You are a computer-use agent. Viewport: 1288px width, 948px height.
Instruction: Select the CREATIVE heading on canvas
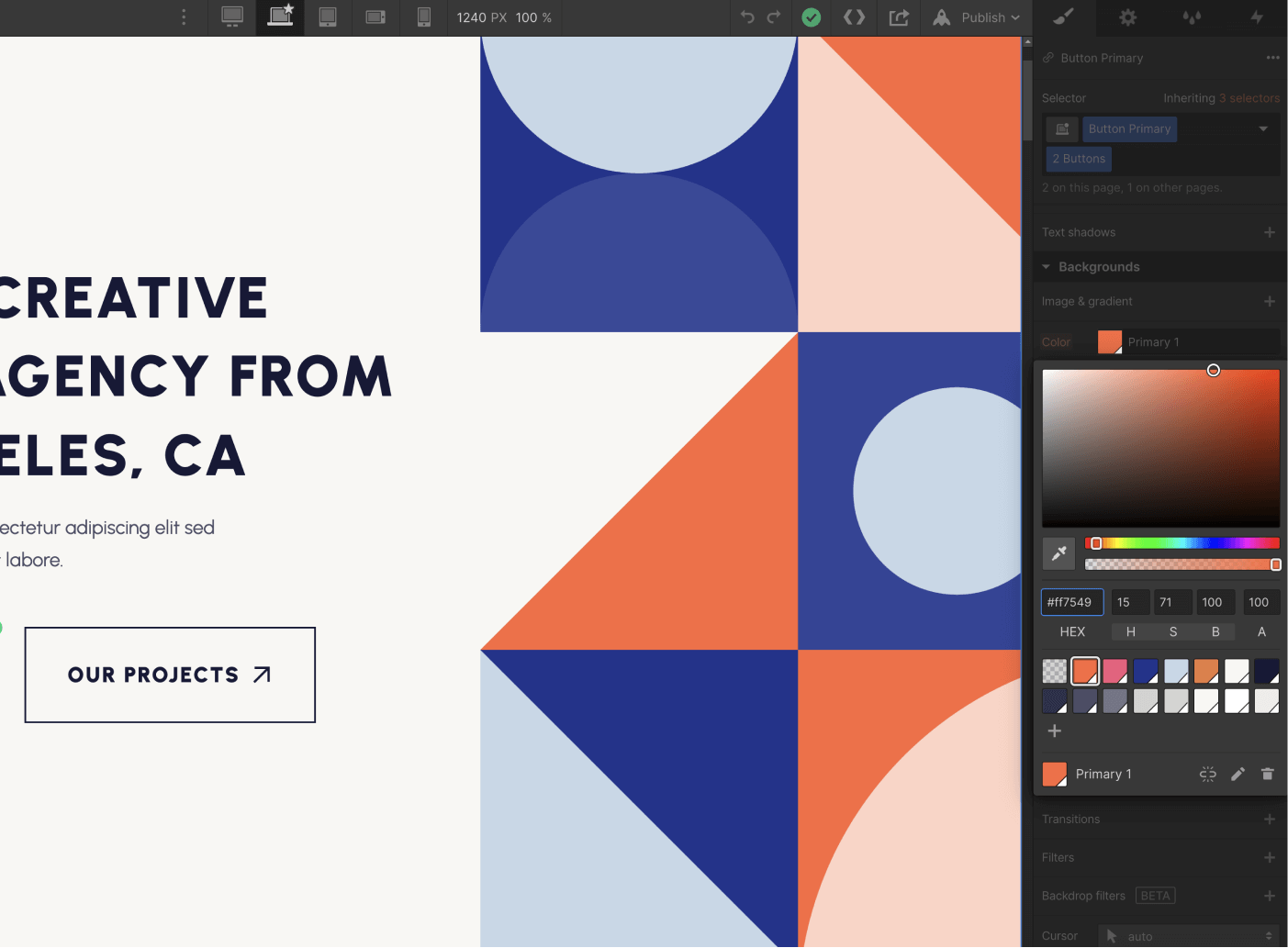(x=134, y=298)
